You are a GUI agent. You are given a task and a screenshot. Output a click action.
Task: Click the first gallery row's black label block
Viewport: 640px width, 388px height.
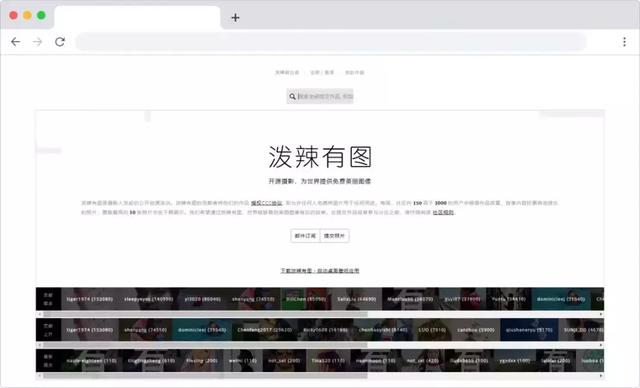[48, 299]
